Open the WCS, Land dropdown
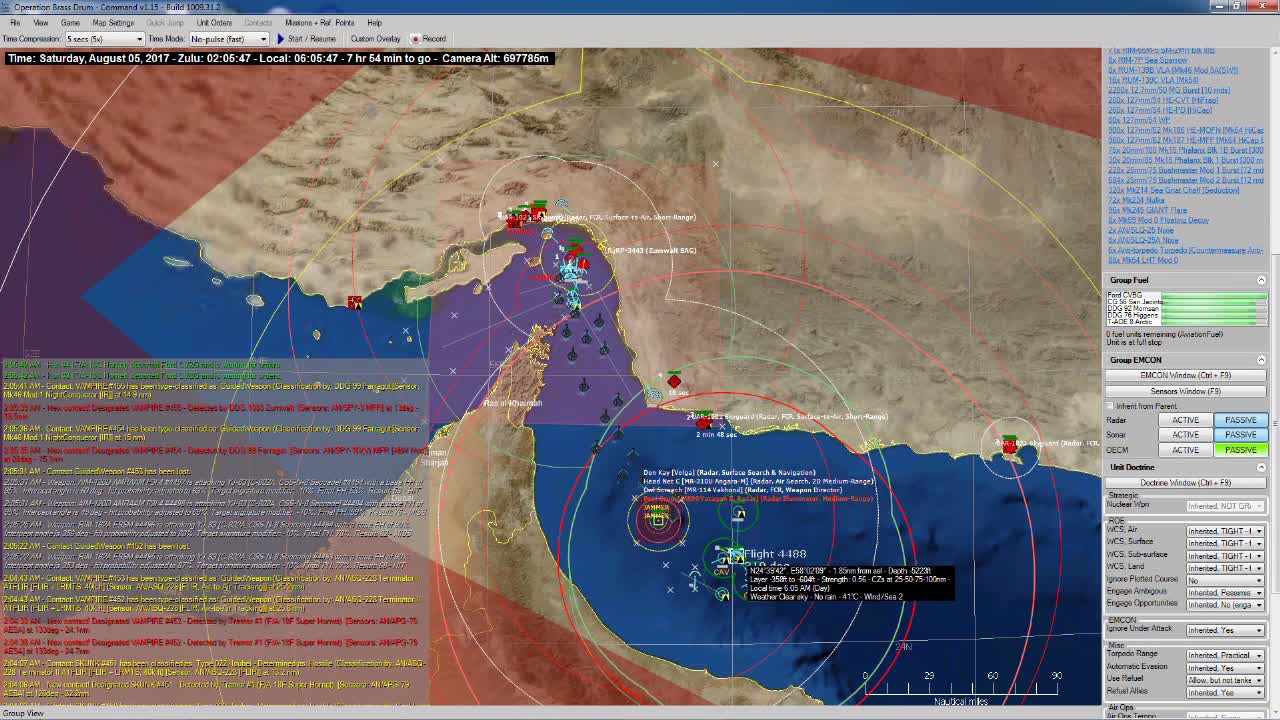 point(1225,568)
